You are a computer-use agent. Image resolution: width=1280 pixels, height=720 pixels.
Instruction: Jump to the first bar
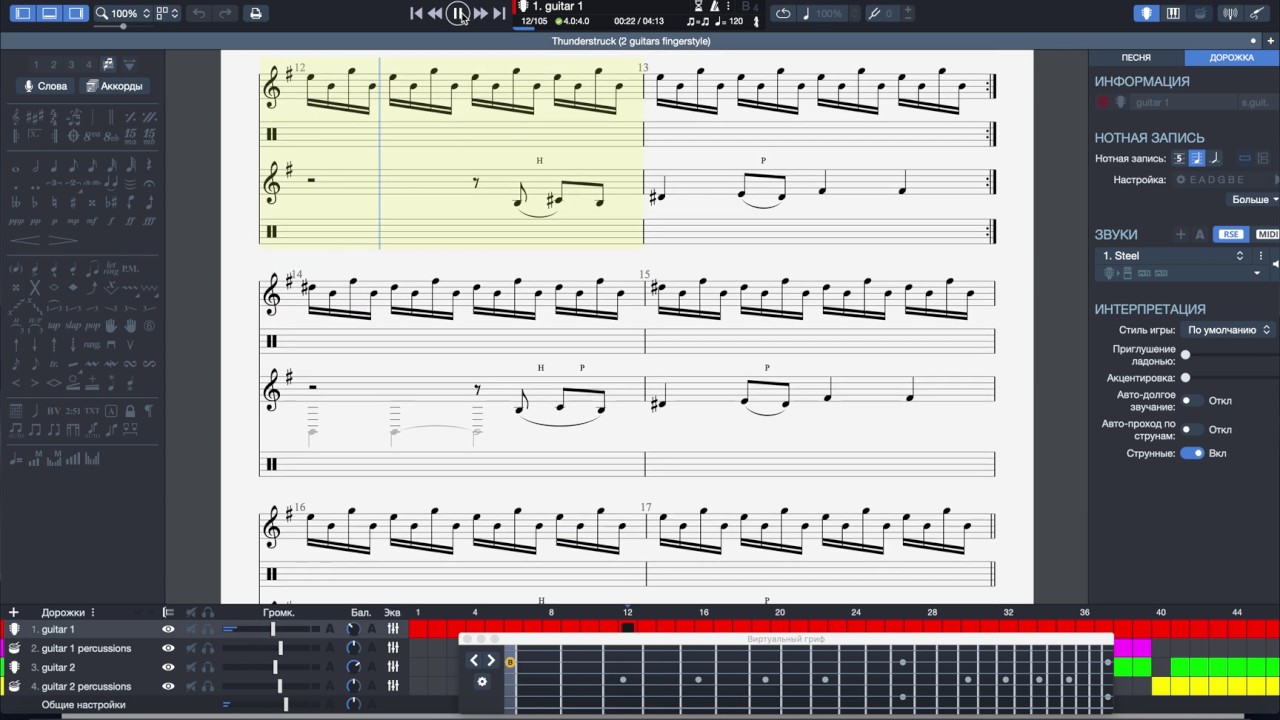pyautogui.click(x=416, y=13)
